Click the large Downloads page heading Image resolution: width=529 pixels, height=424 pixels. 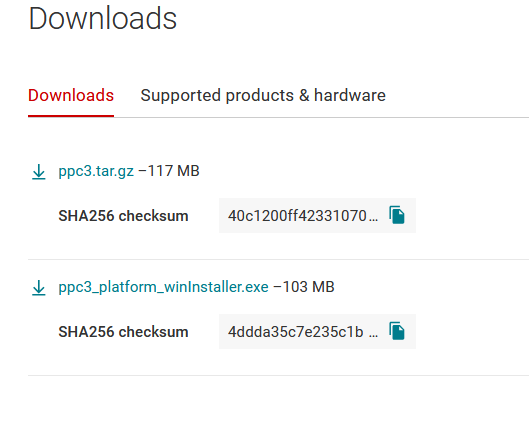(x=103, y=19)
